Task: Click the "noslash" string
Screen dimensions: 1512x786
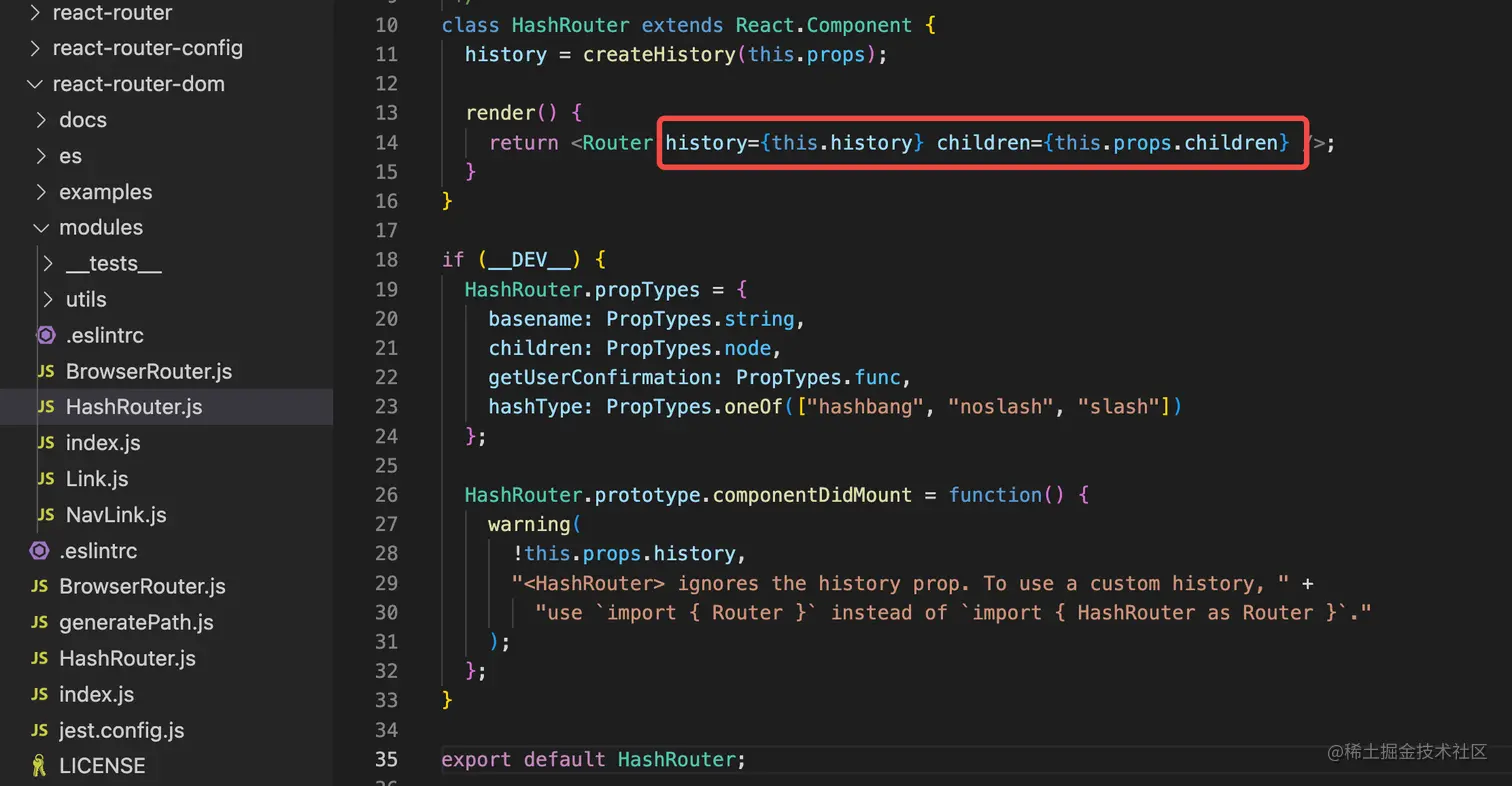Action: click(x=1002, y=407)
